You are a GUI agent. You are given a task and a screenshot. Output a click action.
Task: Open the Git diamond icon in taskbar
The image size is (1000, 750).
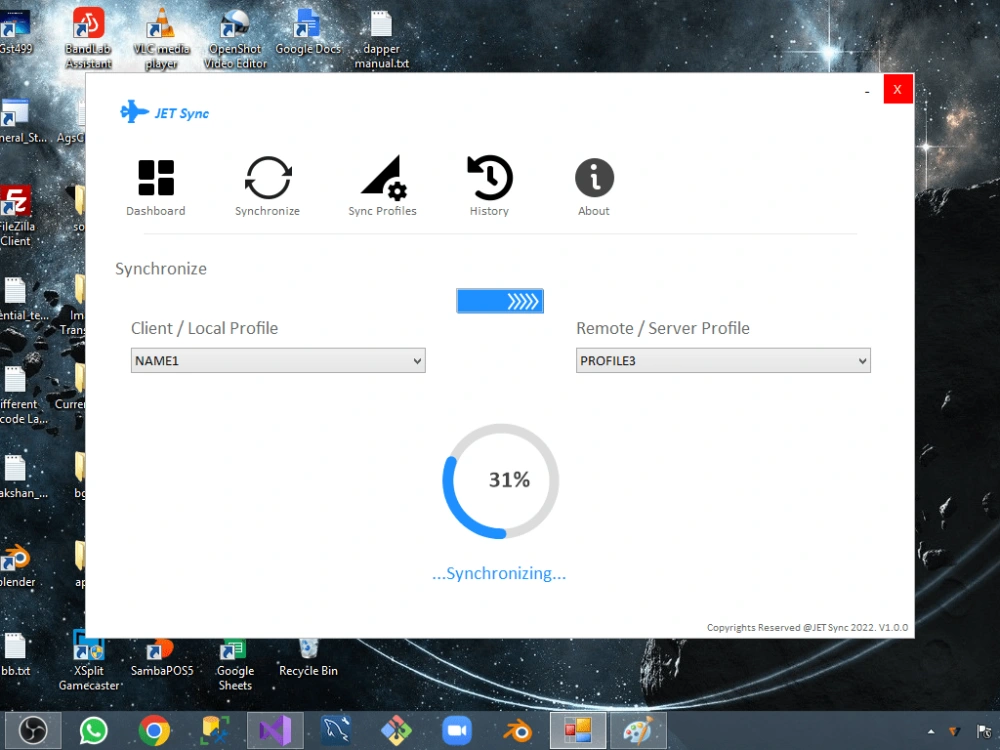click(396, 730)
